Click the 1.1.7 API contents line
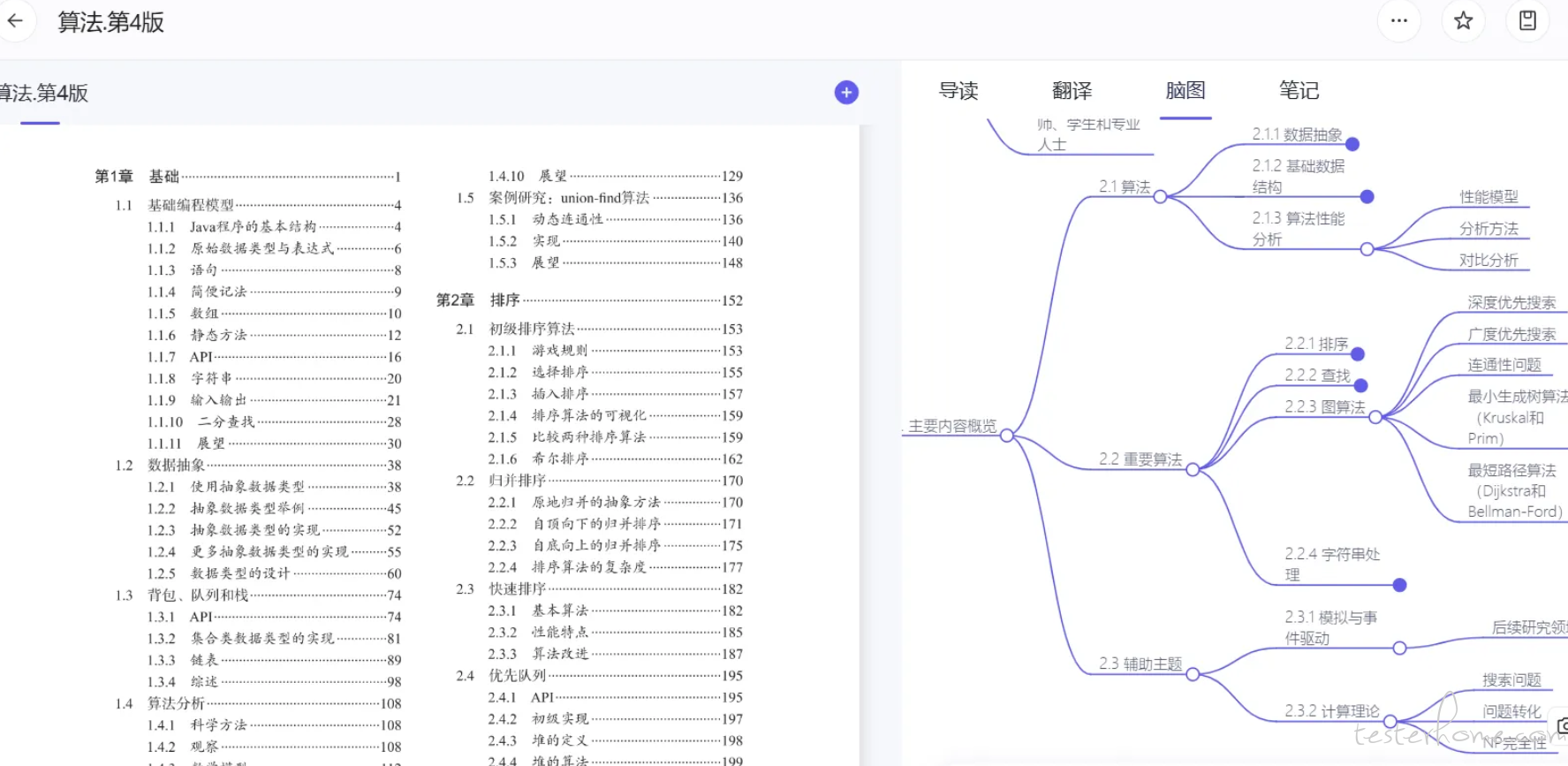 (x=275, y=357)
